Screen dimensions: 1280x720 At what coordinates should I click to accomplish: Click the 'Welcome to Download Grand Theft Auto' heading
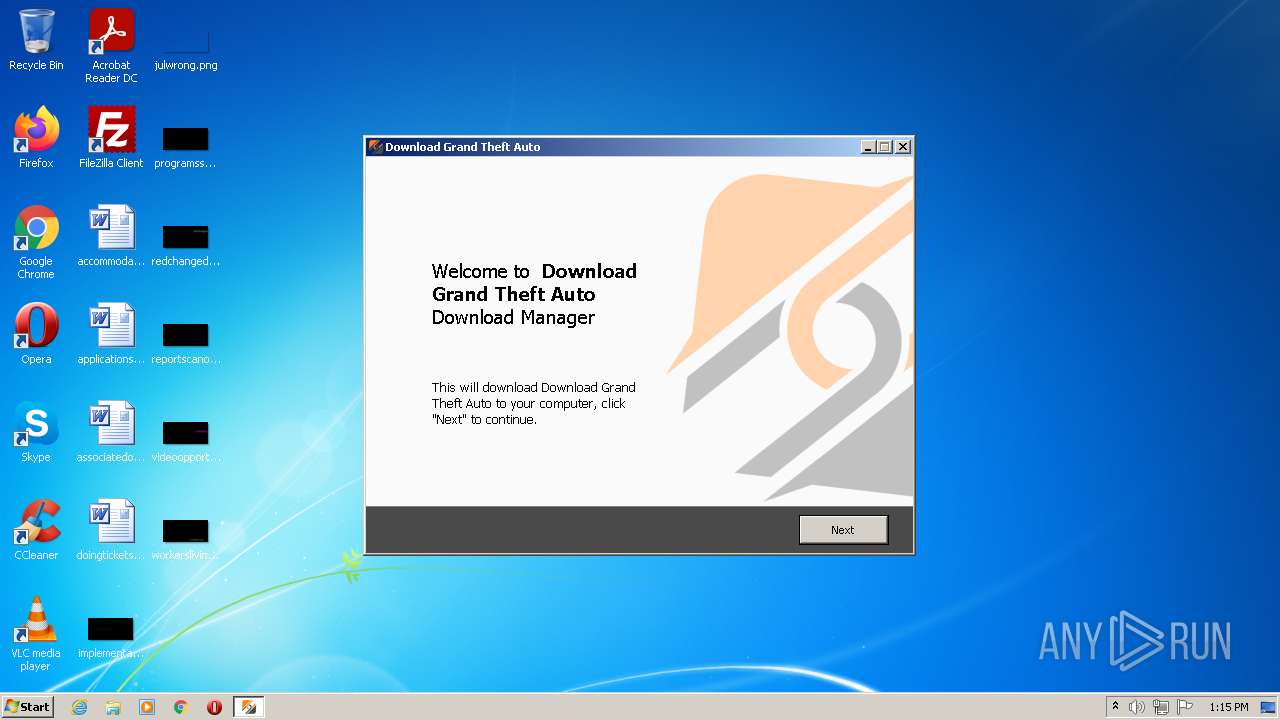(x=534, y=294)
